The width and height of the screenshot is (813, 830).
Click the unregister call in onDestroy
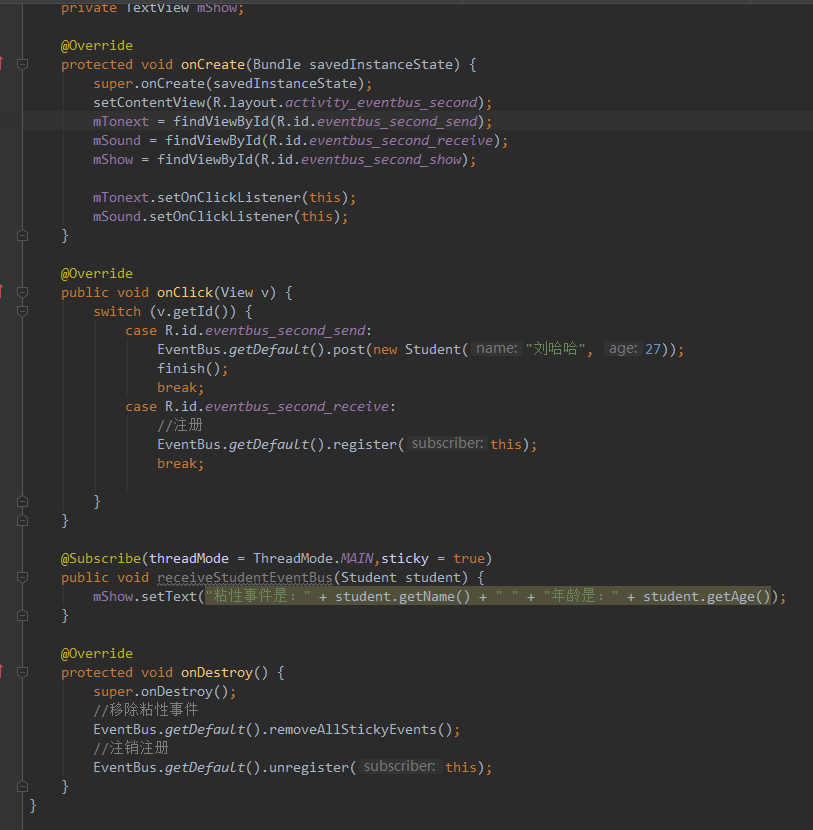tap(310, 767)
